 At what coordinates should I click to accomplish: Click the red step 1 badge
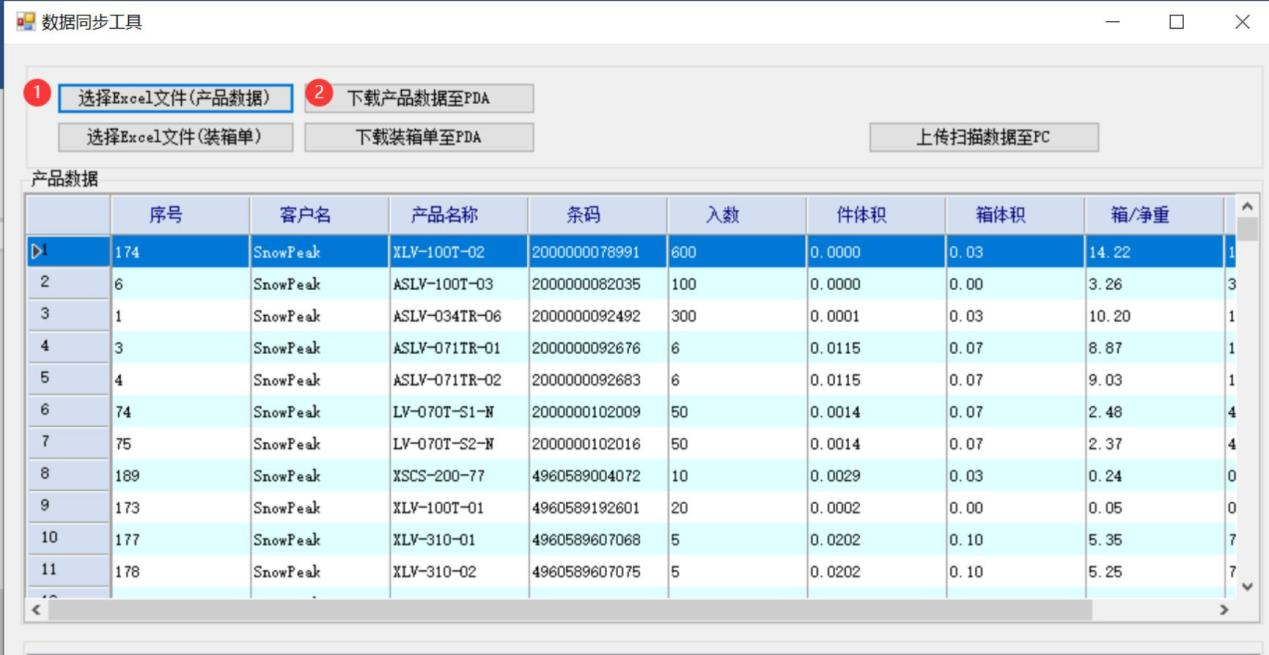point(37,94)
